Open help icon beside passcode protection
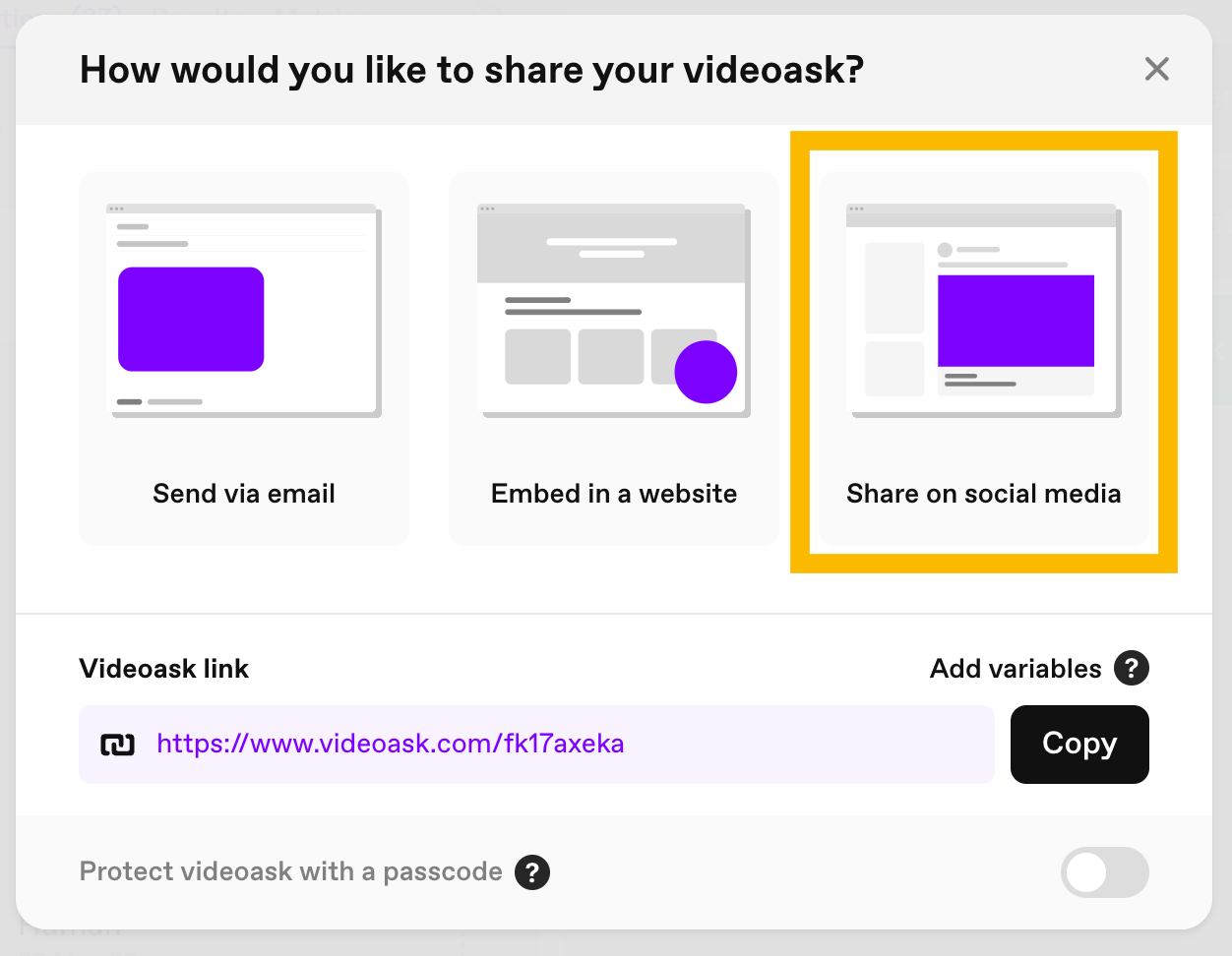This screenshot has height=956, width=1232. click(x=532, y=871)
